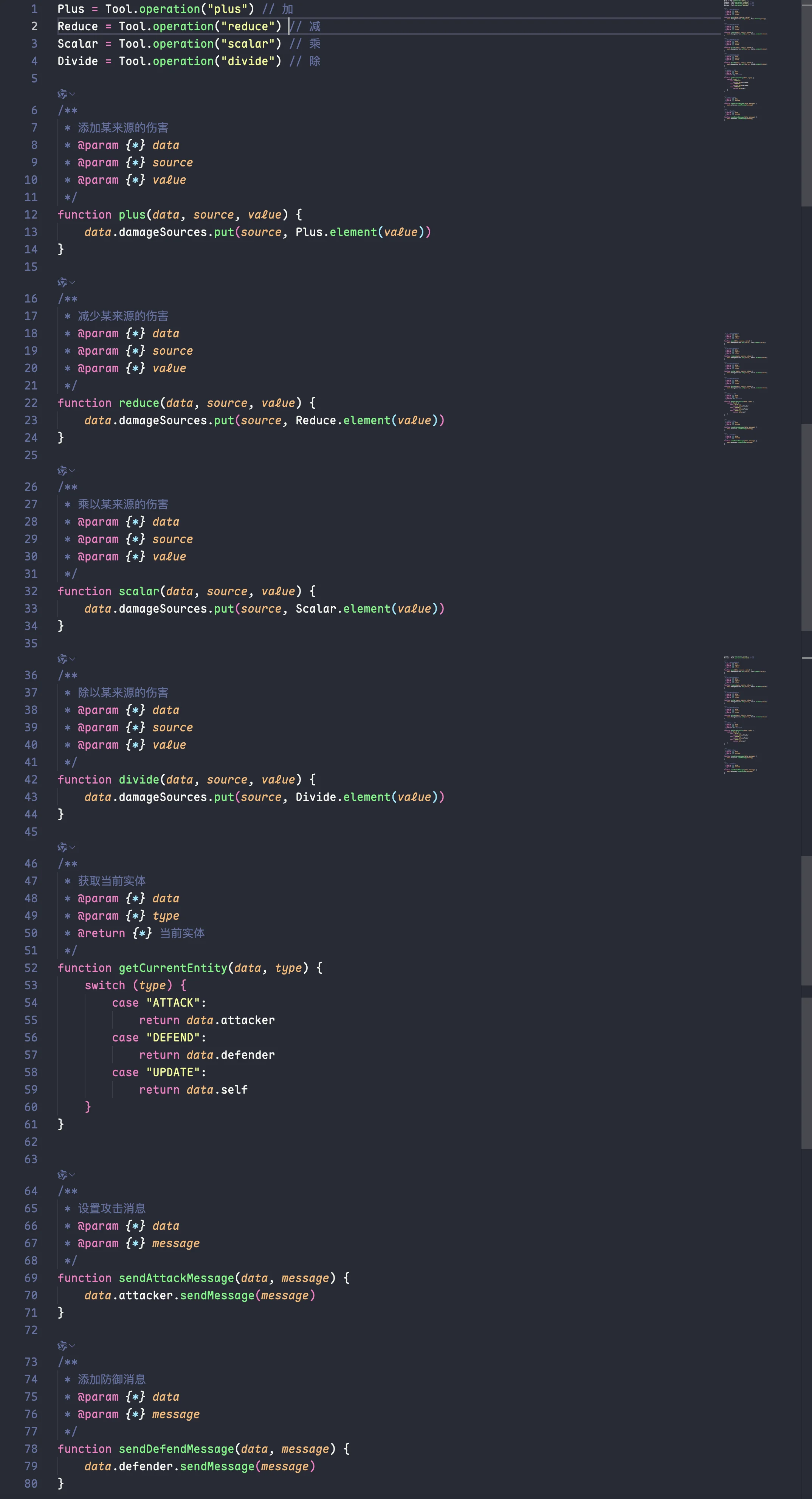Click the AI assistant icon above the reduce function
Viewport: 812px width, 1499px height.
click(62, 282)
